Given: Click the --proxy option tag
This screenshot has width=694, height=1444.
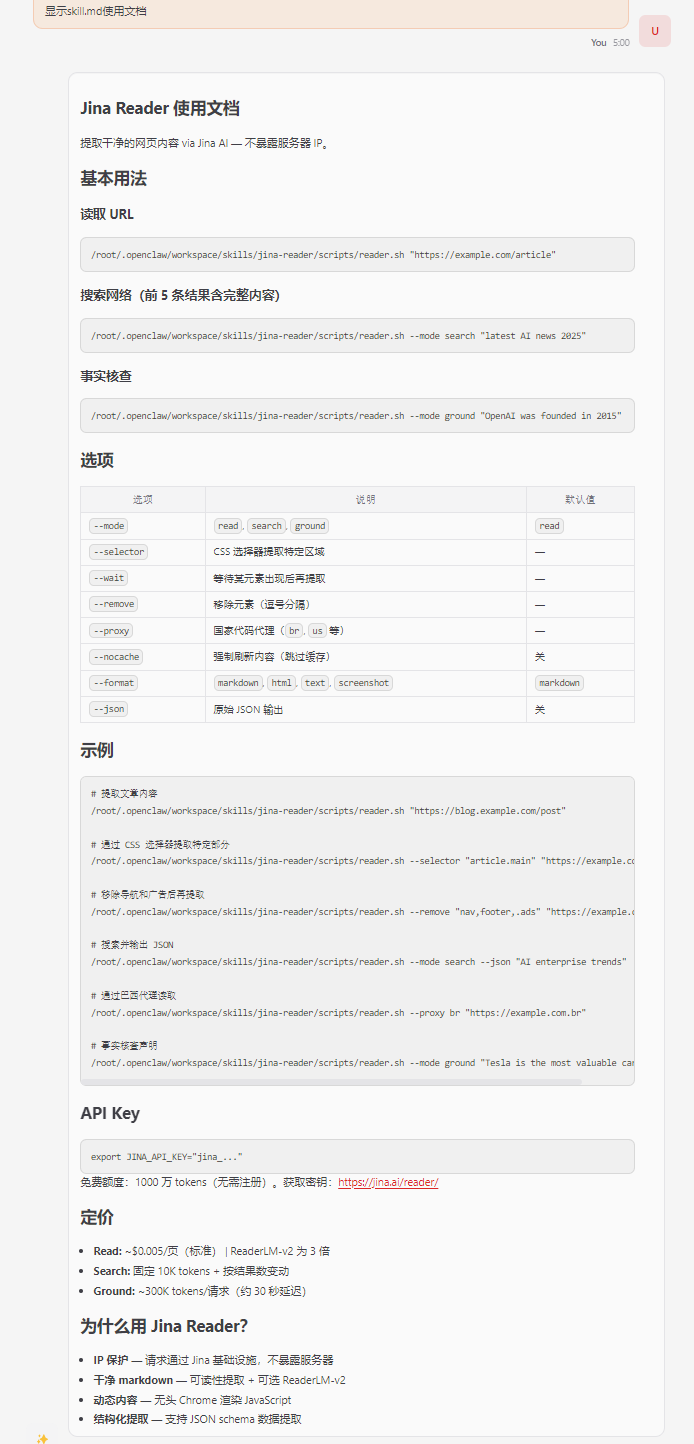Looking at the screenshot, I should click(x=111, y=631).
